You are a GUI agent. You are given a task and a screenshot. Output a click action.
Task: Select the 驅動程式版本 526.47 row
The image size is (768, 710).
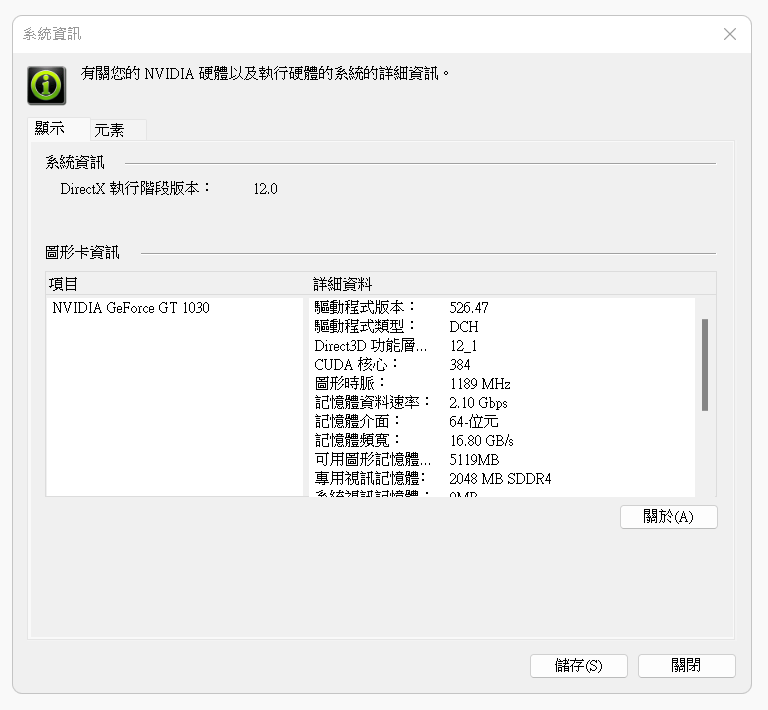click(502, 308)
